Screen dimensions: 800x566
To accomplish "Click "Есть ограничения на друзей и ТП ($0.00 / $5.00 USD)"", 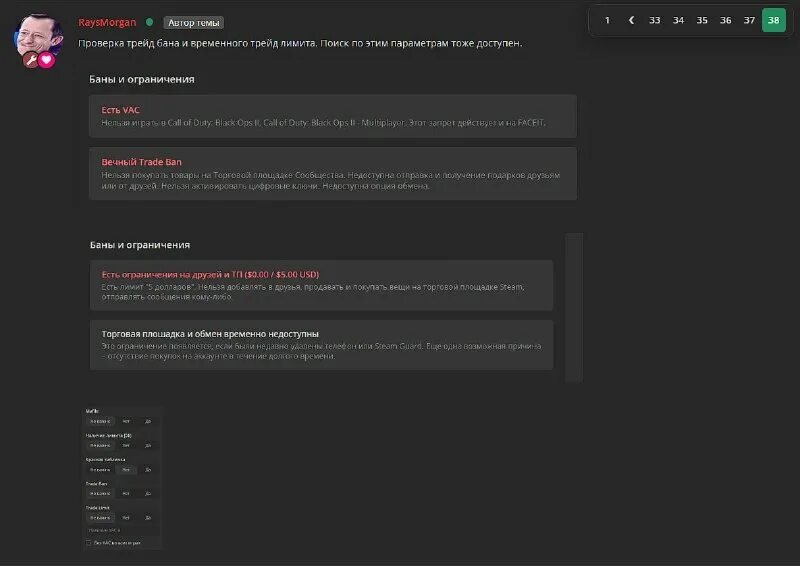I will [x=210, y=275].
